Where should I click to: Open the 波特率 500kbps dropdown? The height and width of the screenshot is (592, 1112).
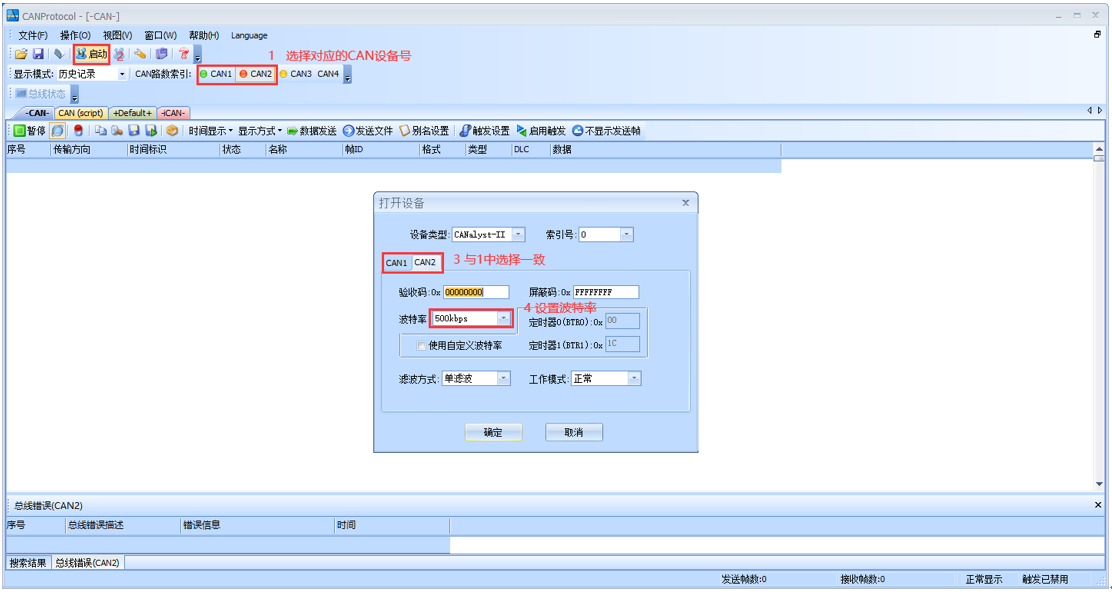click(x=503, y=319)
